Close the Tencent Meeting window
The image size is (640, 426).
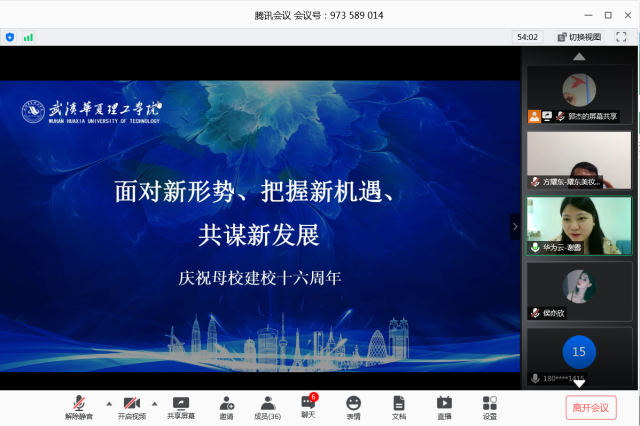(628, 15)
